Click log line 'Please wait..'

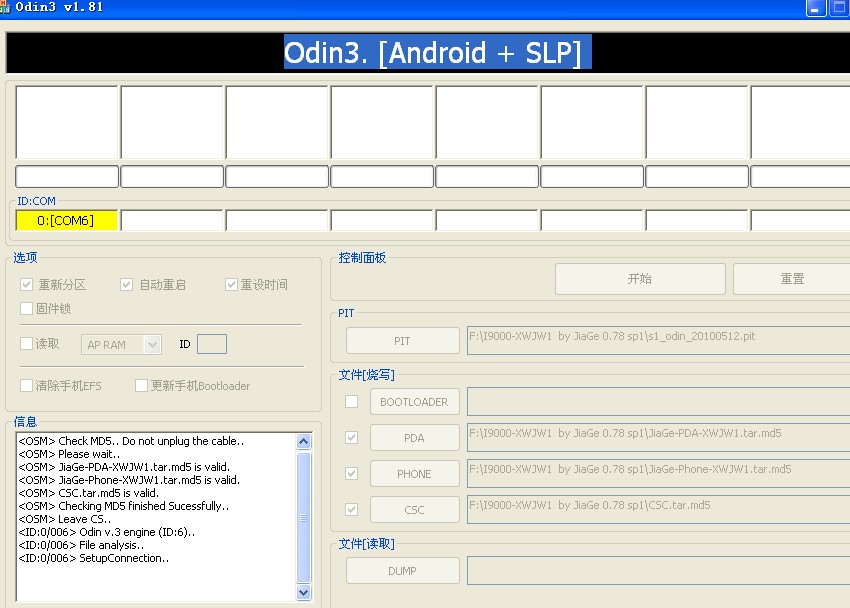[x=69, y=454]
